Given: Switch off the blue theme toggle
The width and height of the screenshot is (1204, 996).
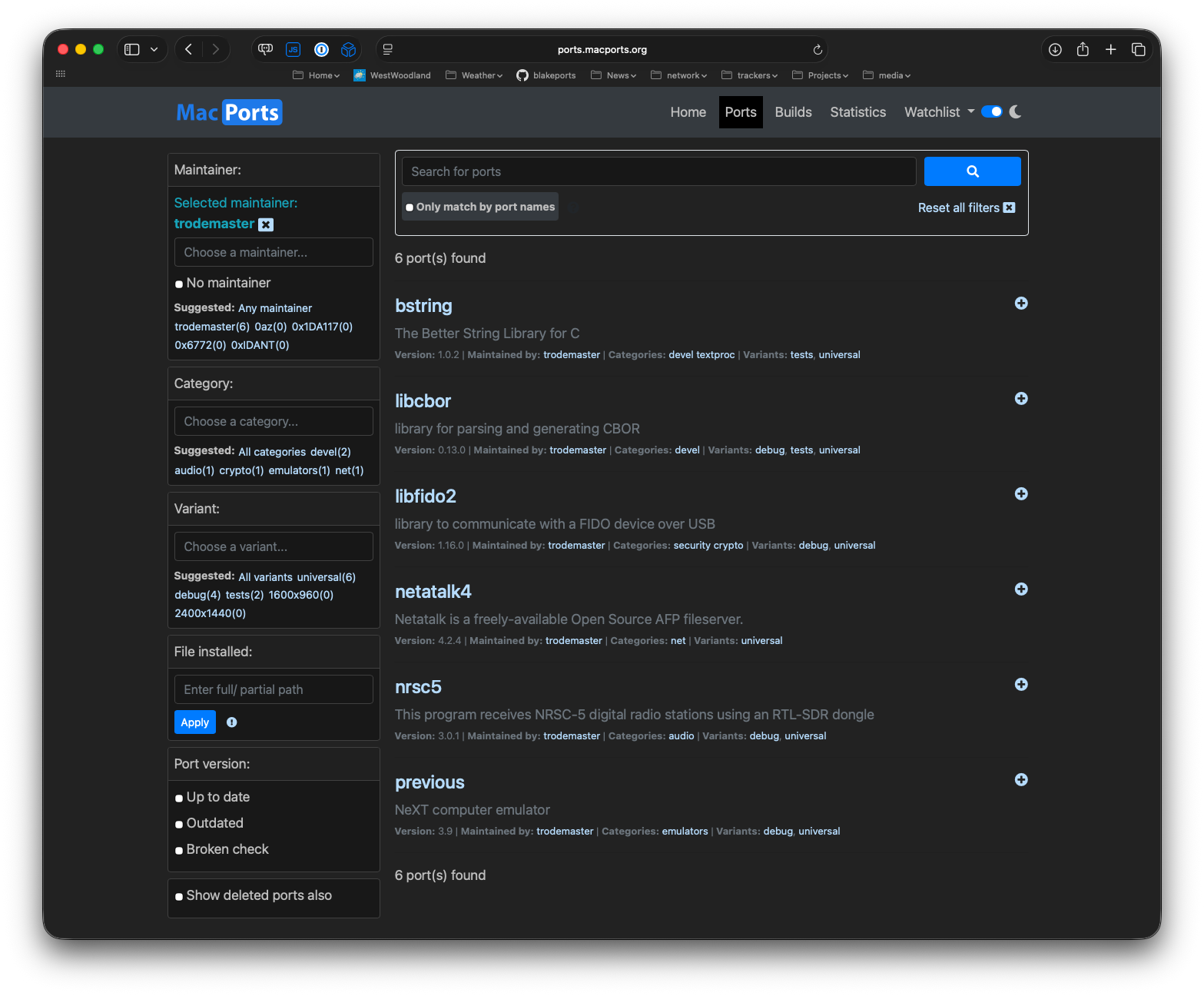Looking at the screenshot, I should (x=991, y=111).
